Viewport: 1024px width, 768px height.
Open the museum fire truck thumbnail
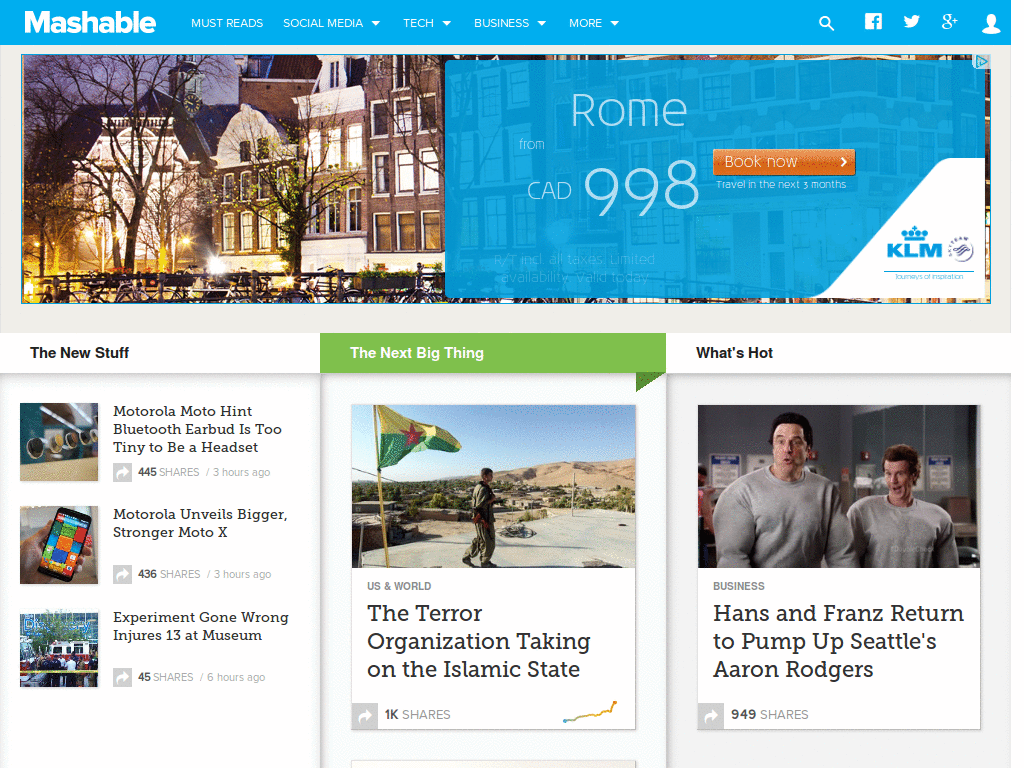click(x=59, y=648)
